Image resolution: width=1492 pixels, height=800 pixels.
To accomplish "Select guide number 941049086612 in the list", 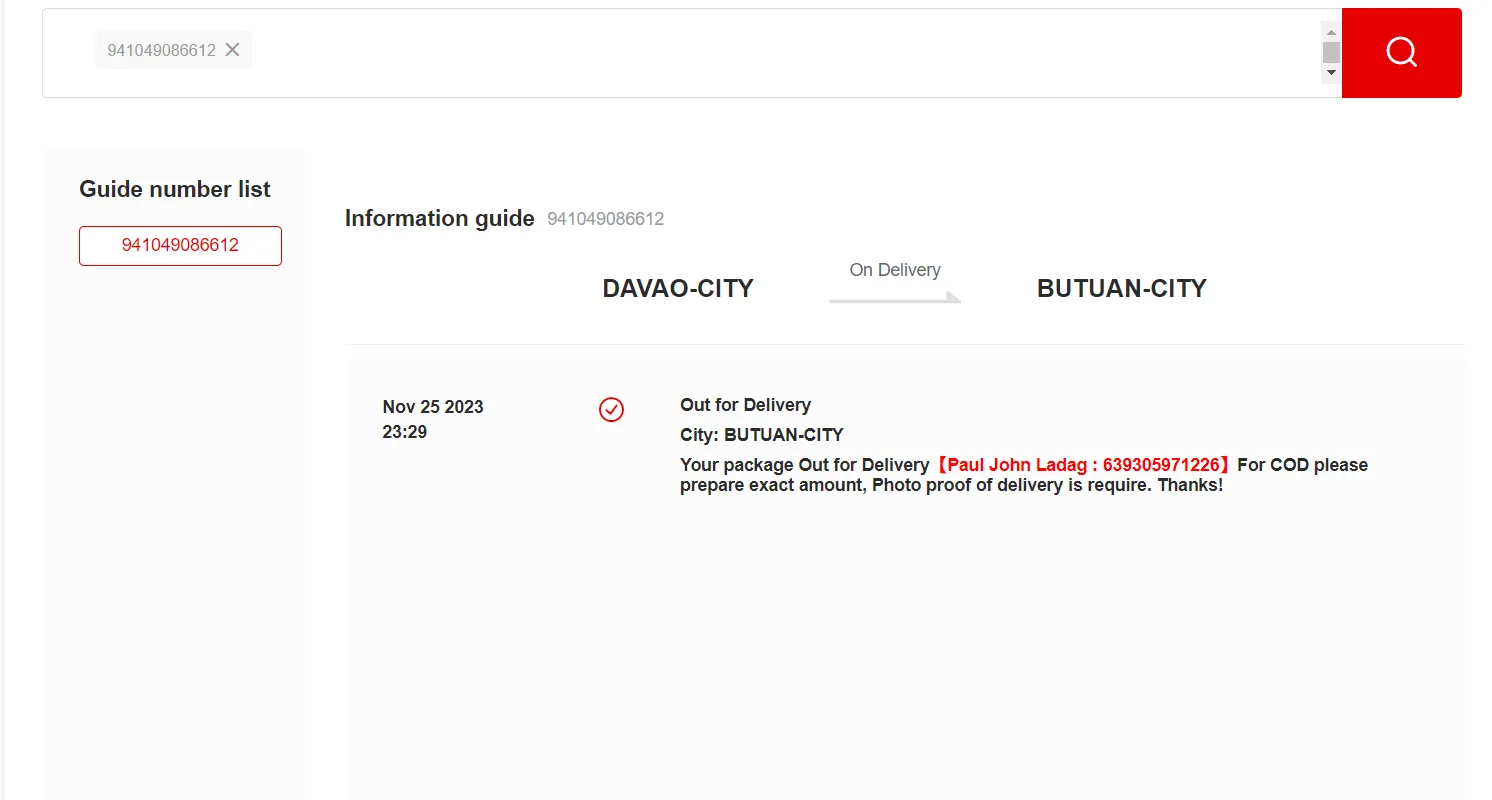I will [x=180, y=245].
